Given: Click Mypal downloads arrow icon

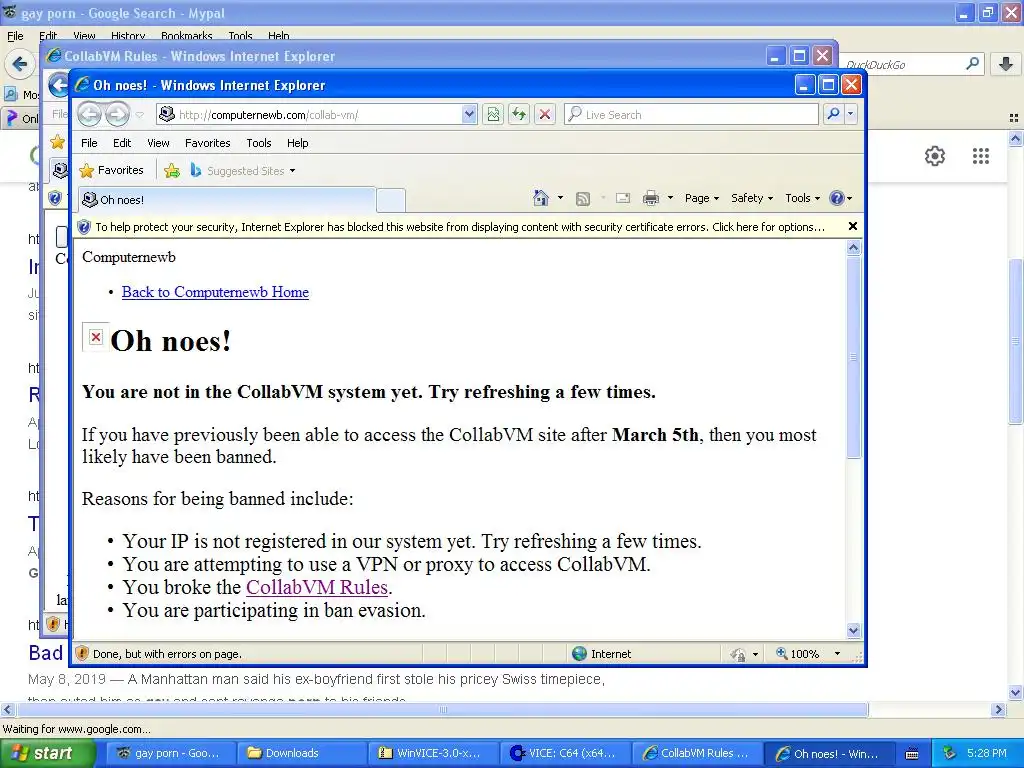Looking at the screenshot, I should pyautogui.click(x=1006, y=64).
